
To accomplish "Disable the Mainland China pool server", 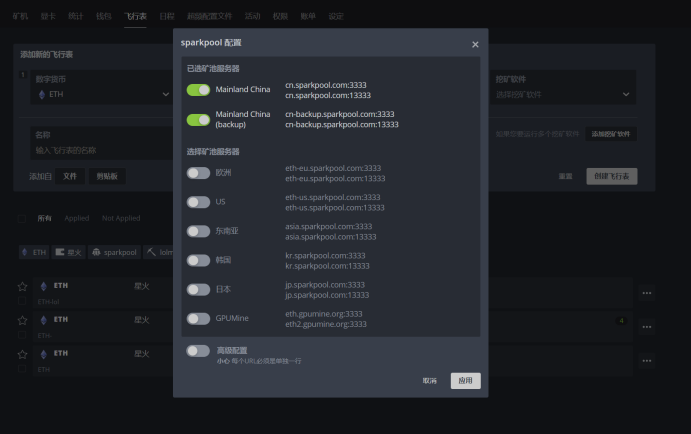I will tap(198, 90).
